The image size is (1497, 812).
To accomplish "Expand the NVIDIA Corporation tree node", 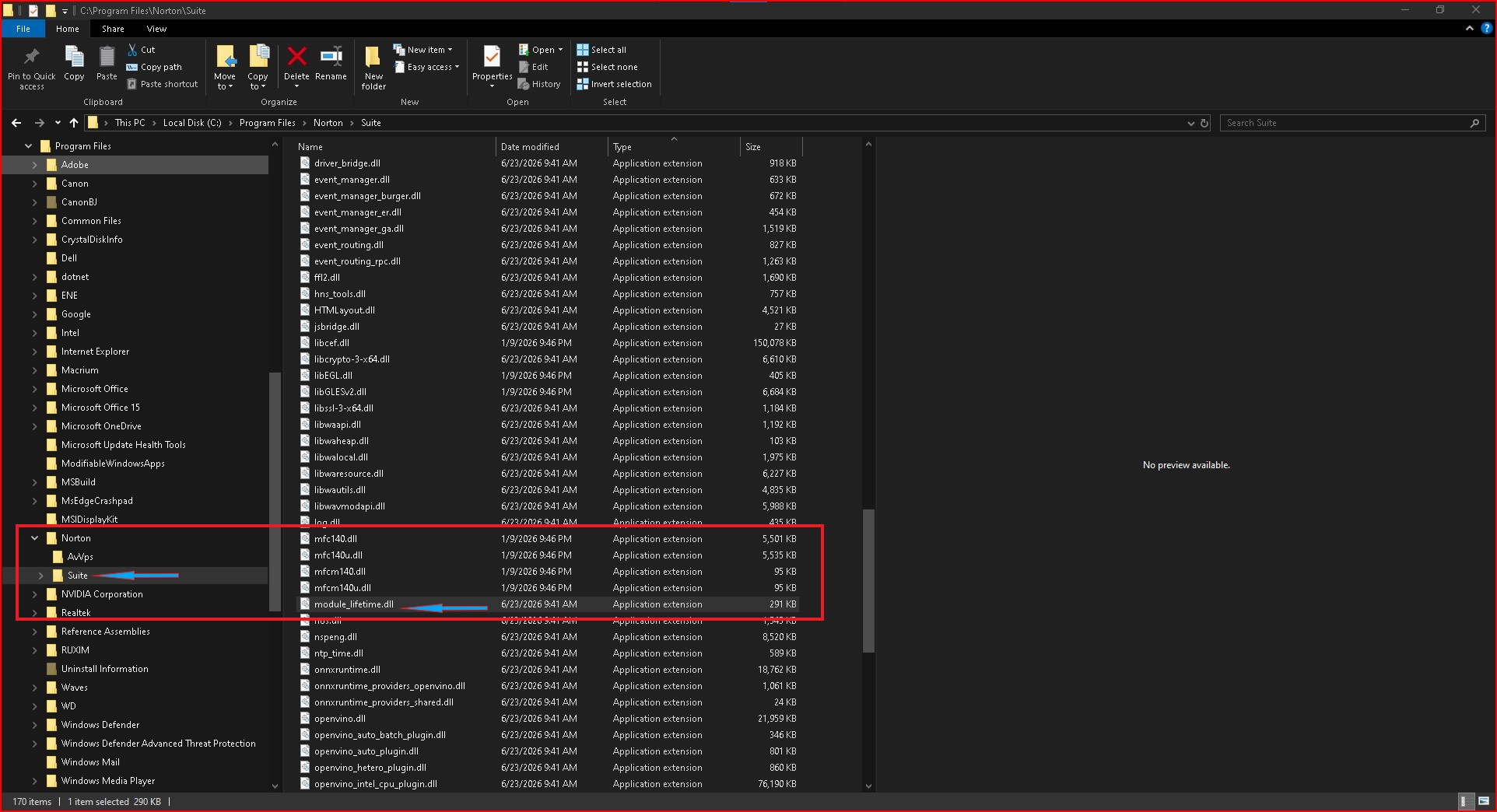I will pos(34,594).
